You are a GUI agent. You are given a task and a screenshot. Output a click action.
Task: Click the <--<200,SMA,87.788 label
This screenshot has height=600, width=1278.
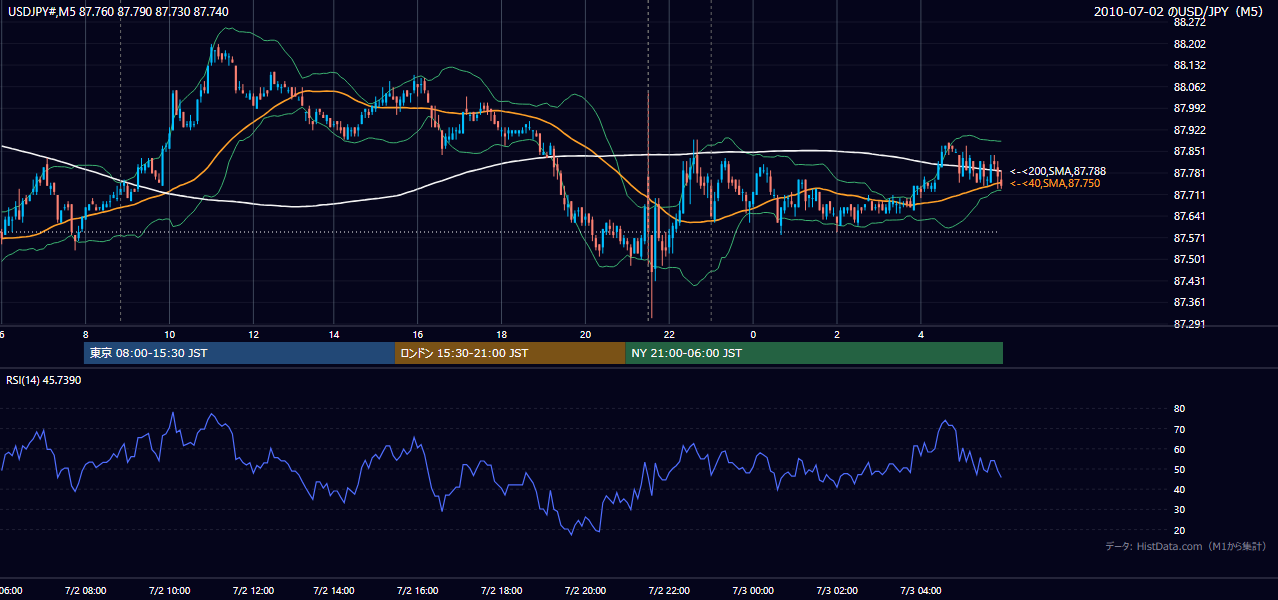point(1057,172)
